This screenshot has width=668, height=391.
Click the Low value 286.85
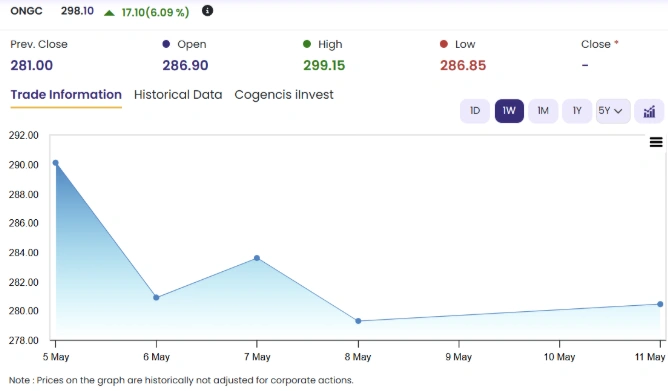(x=463, y=65)
